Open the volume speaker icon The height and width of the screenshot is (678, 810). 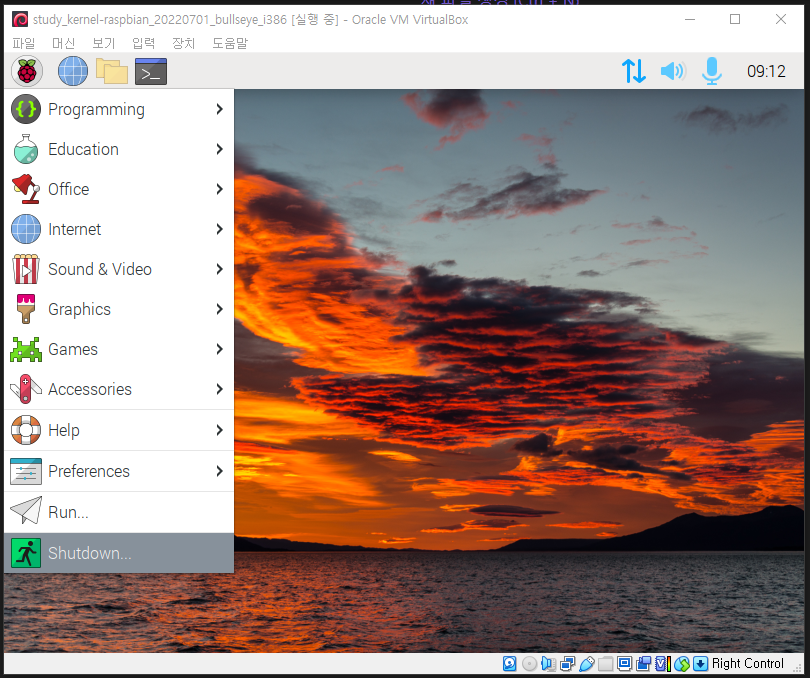pyautogui.click(x=672, y=71)
